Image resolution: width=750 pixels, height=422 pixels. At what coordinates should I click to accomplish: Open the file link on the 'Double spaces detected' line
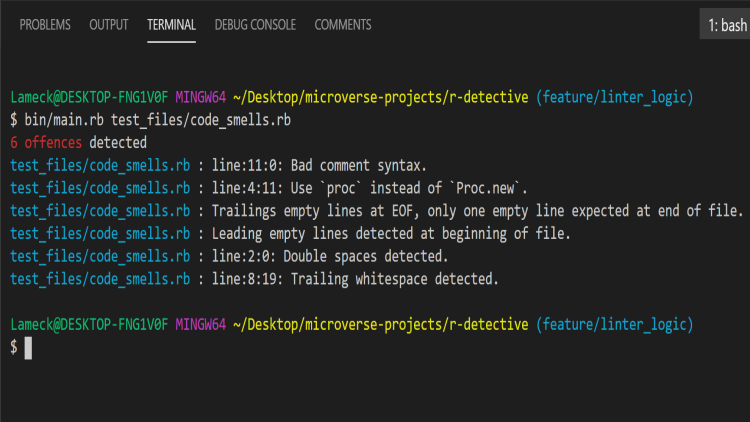(99, 256)
